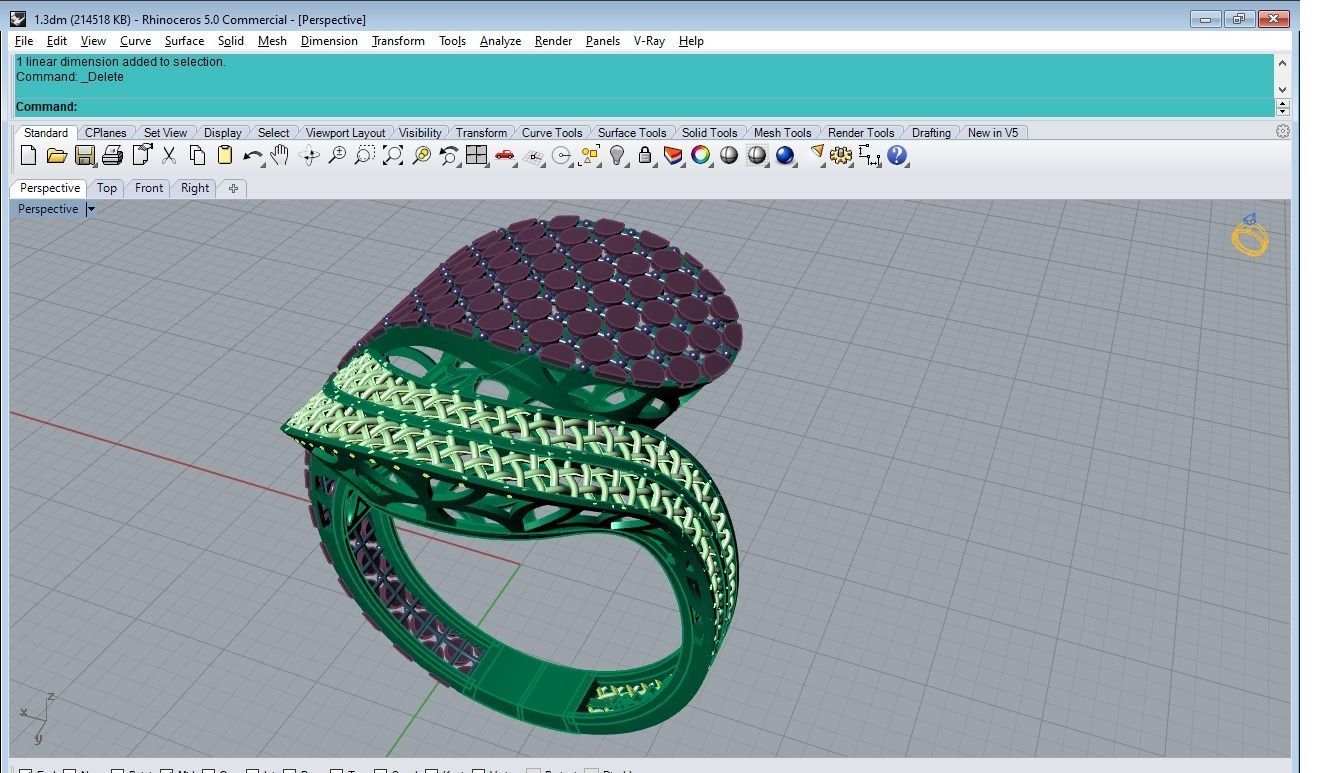Open the Curve menu

[135, 41]
